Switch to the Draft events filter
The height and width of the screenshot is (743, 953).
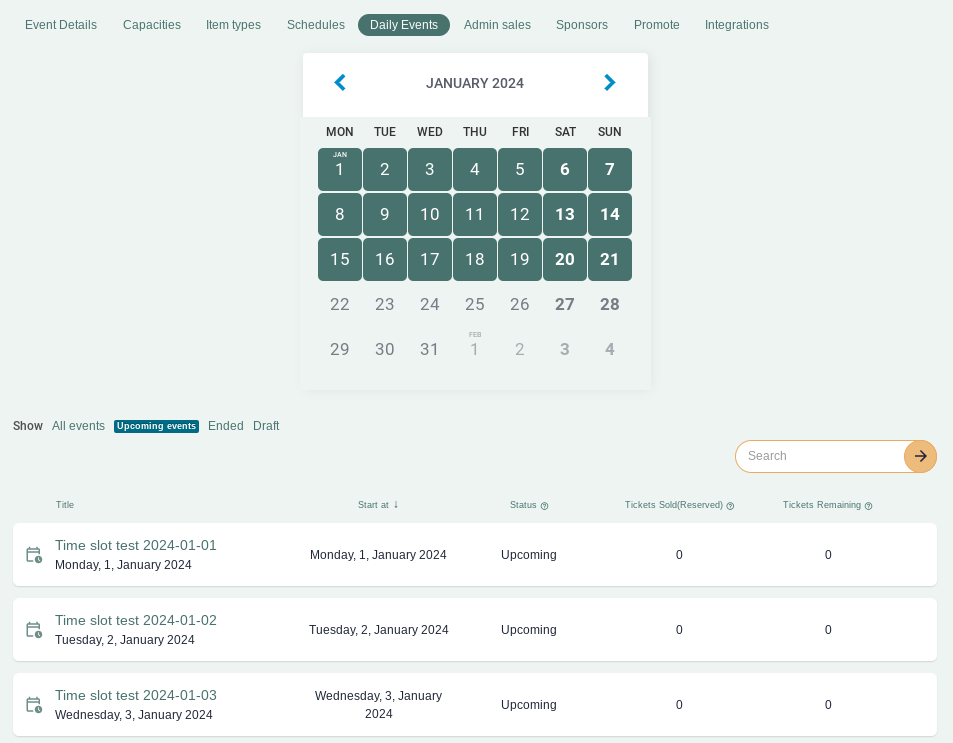(x=266, y=426)
